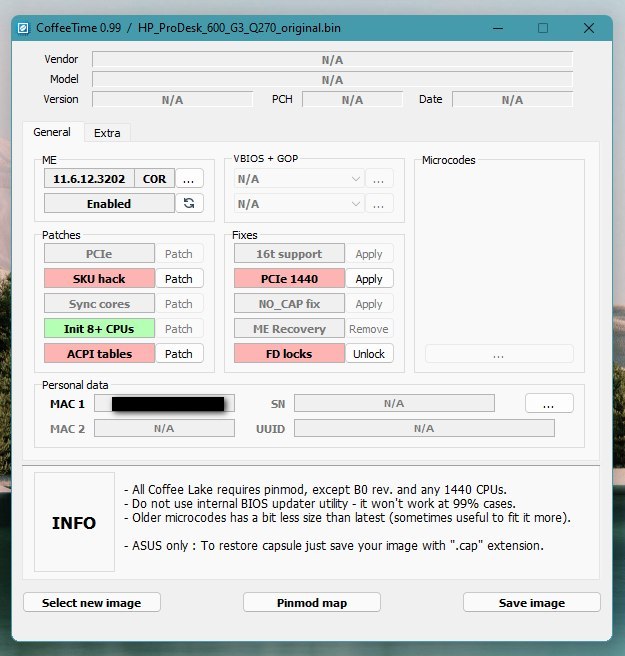Select the General tab

[52, 132]
